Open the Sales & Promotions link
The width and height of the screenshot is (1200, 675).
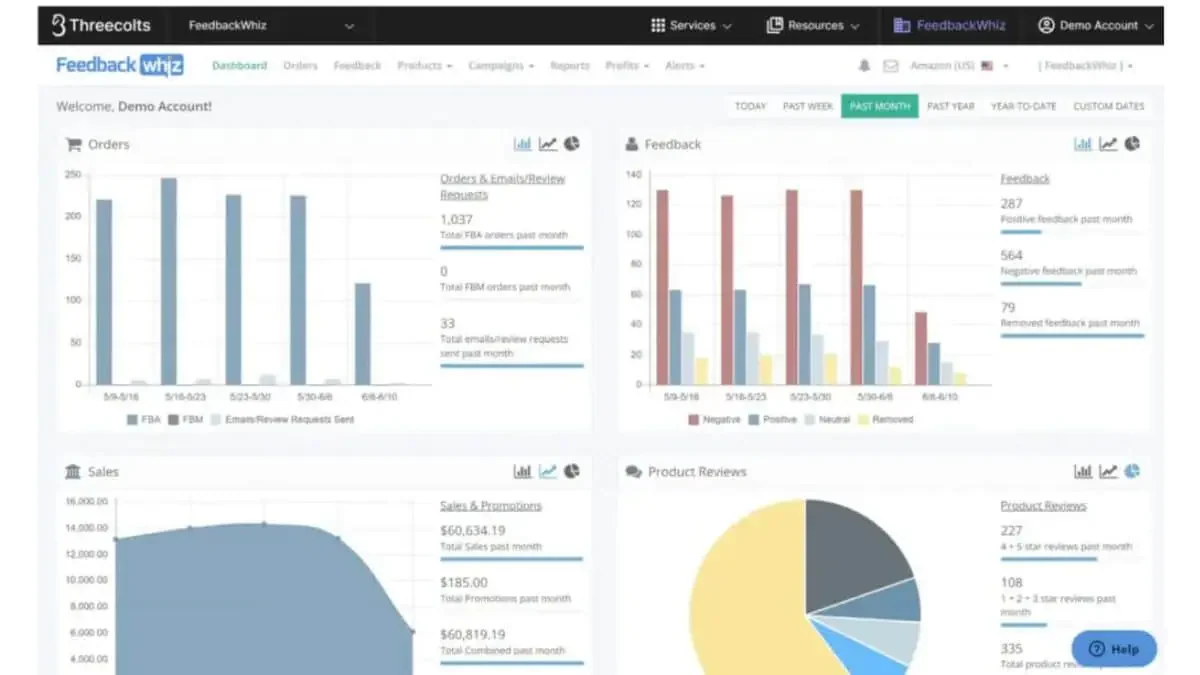491,506
